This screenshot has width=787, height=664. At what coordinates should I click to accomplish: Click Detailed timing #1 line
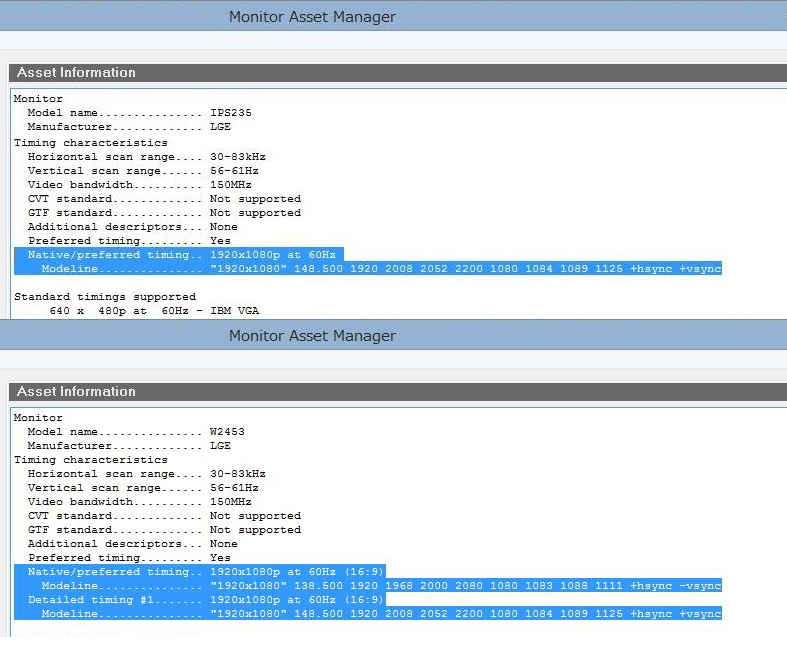(200, 600)
